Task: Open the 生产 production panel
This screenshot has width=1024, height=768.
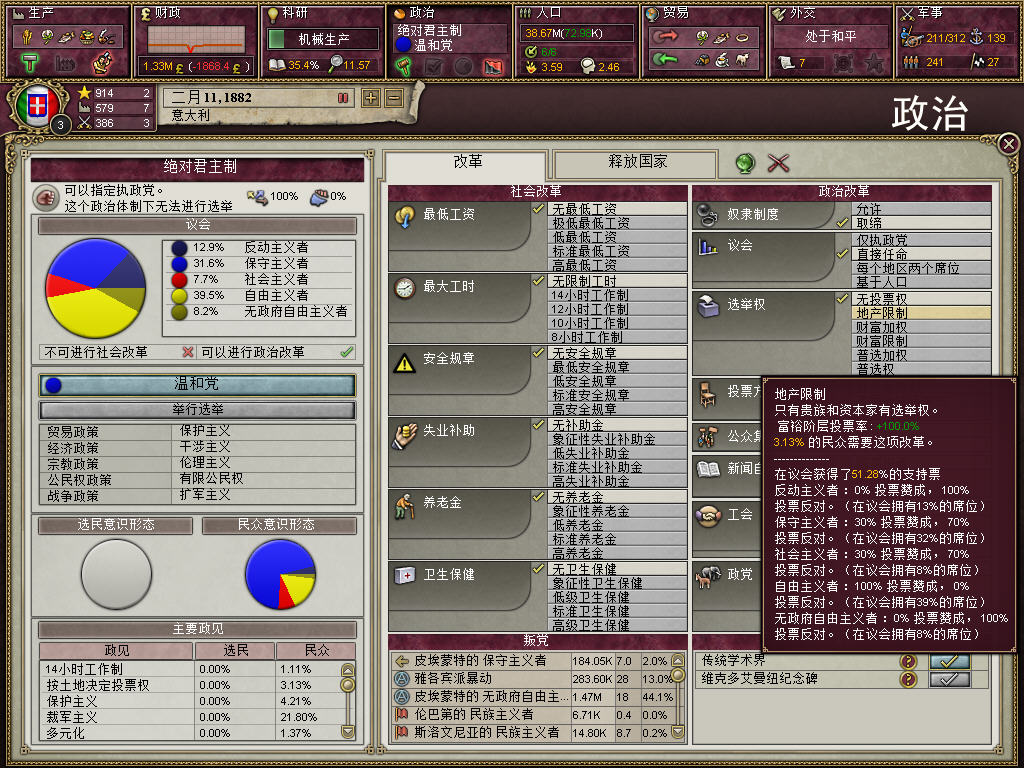Action: coord(65,40)
